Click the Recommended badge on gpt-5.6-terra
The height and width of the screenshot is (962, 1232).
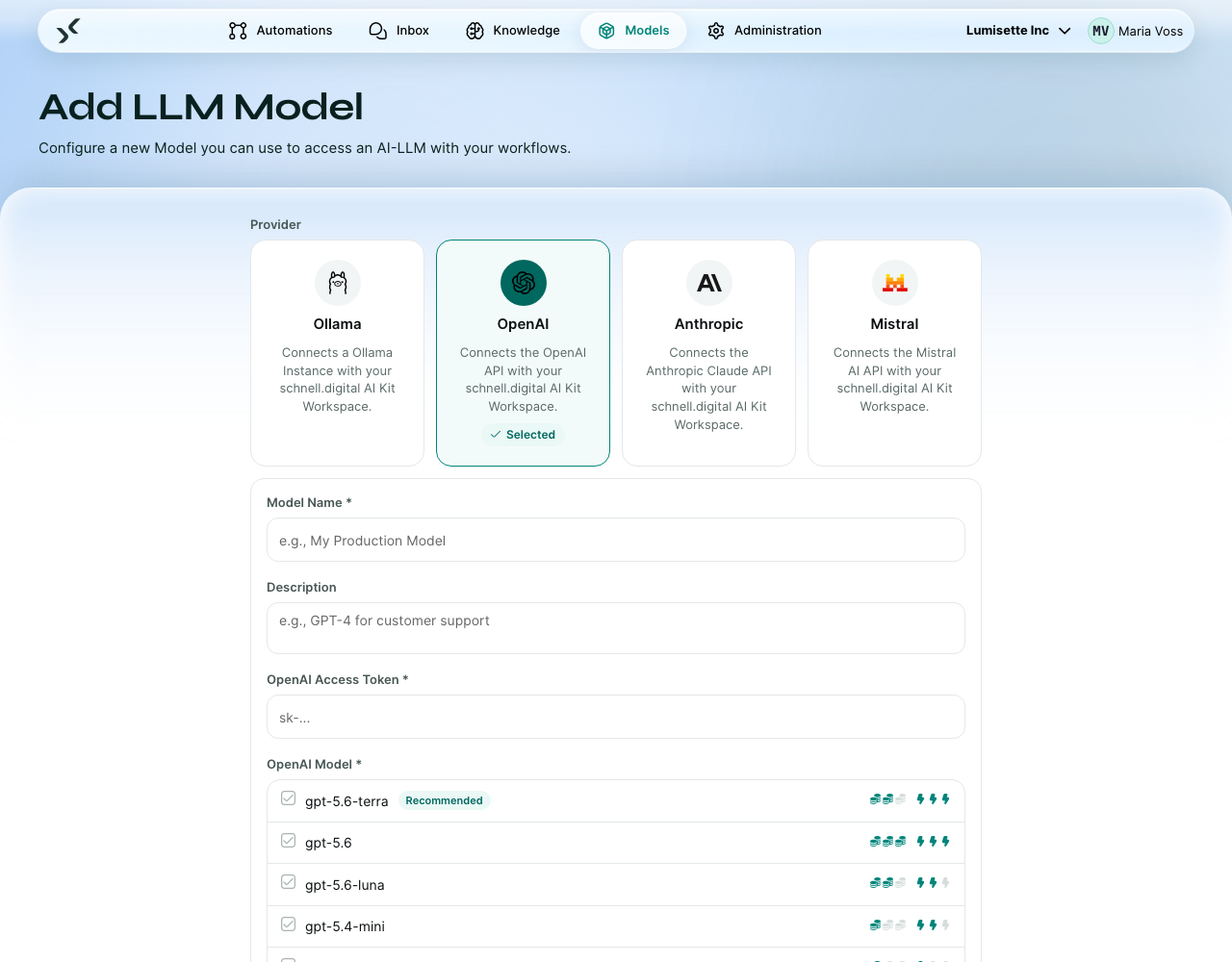click(x=445, y=800)
